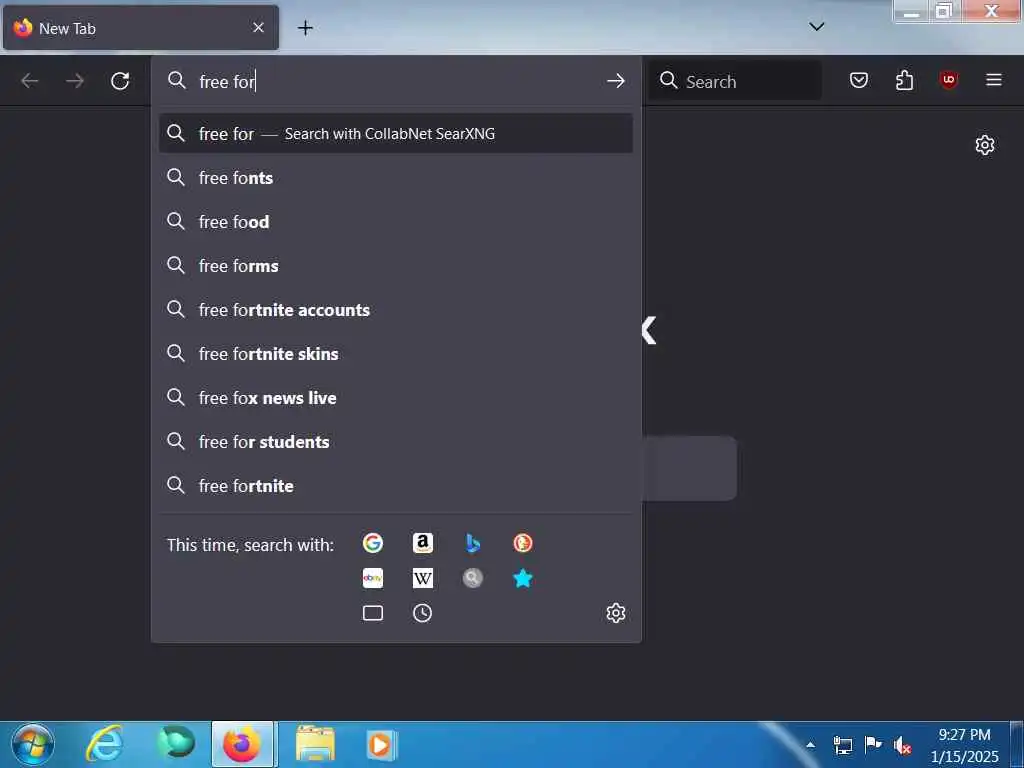This screenshot has width=1024, height=768.
Task: Choose 'free fox news live' suggestion
Action: (396, 398)
